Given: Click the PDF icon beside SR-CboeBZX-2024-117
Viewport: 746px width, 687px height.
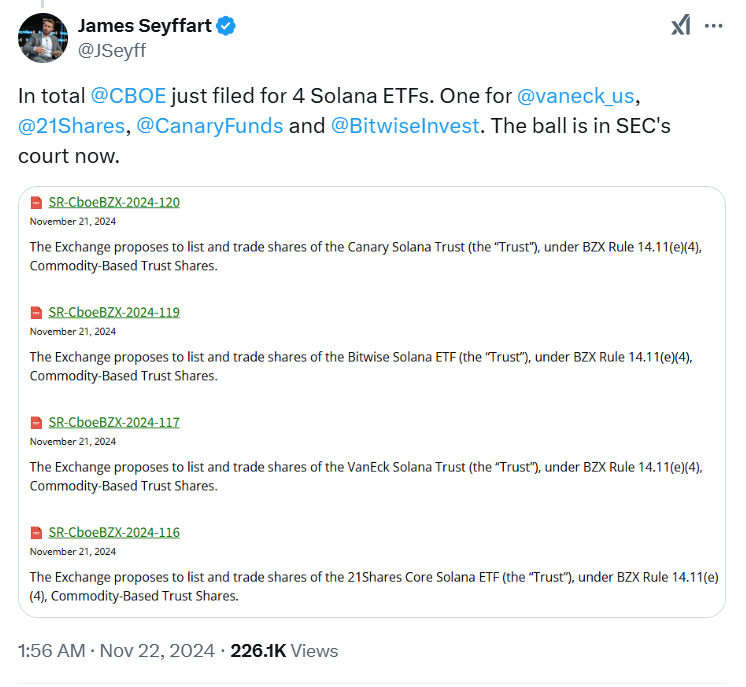Looking at the screenshot, I should [x=37, y=422].
